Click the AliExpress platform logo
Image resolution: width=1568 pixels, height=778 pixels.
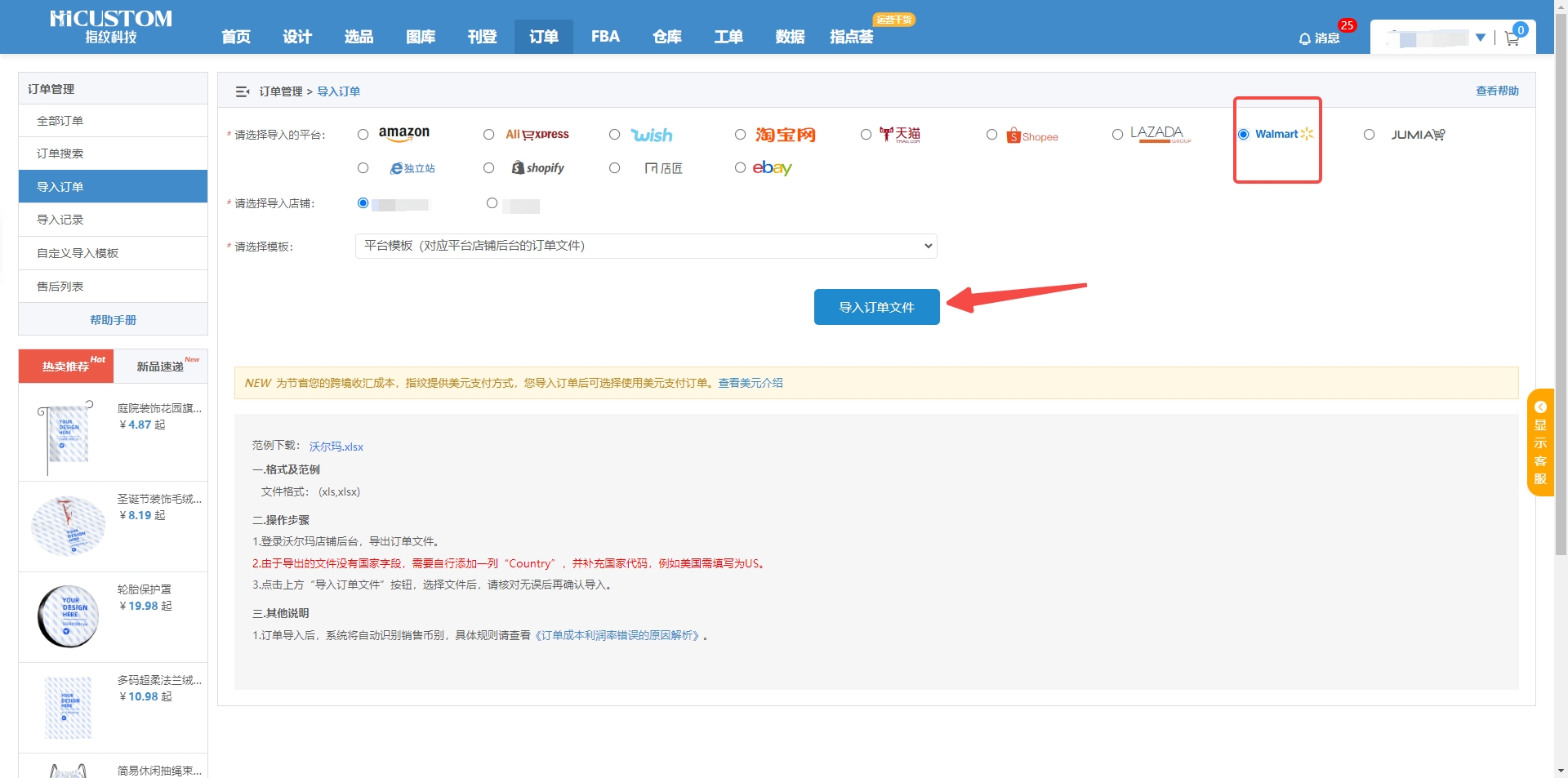537,135
